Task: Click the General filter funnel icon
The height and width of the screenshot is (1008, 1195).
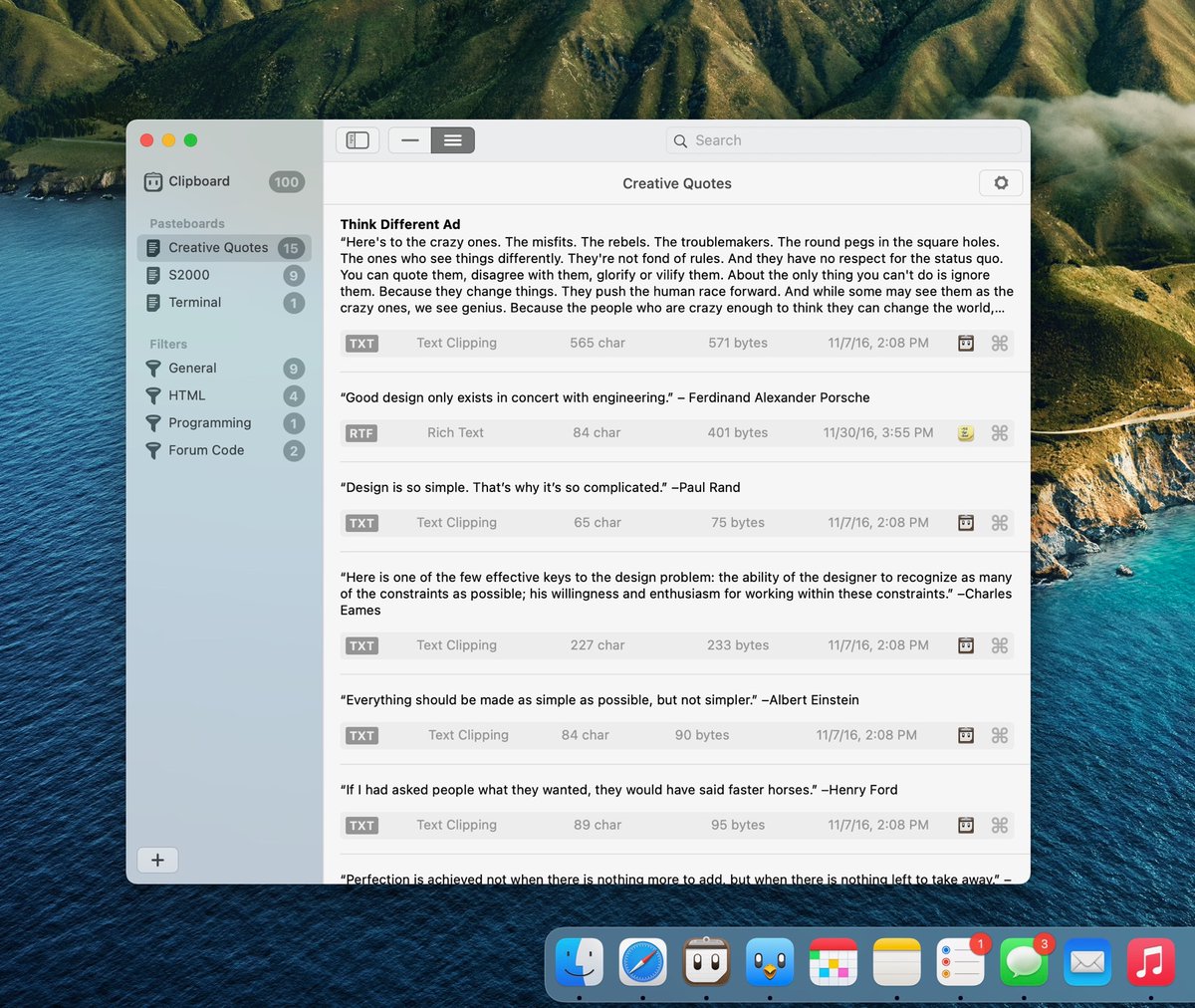Action: tap(153, 369)
